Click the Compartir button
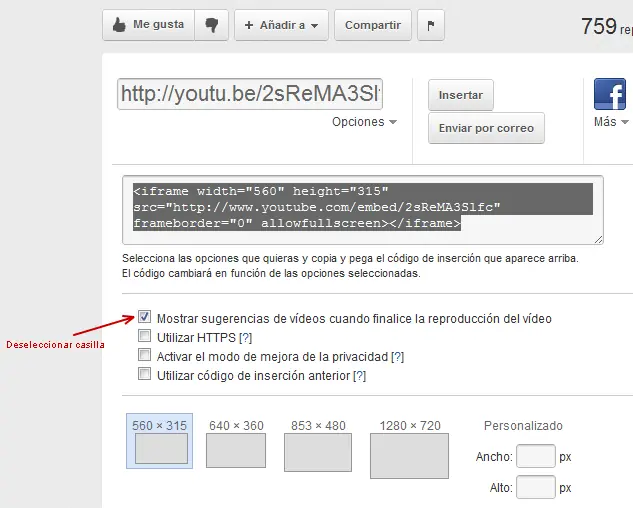This screenshot has width=633, height=508. (373, 25)
